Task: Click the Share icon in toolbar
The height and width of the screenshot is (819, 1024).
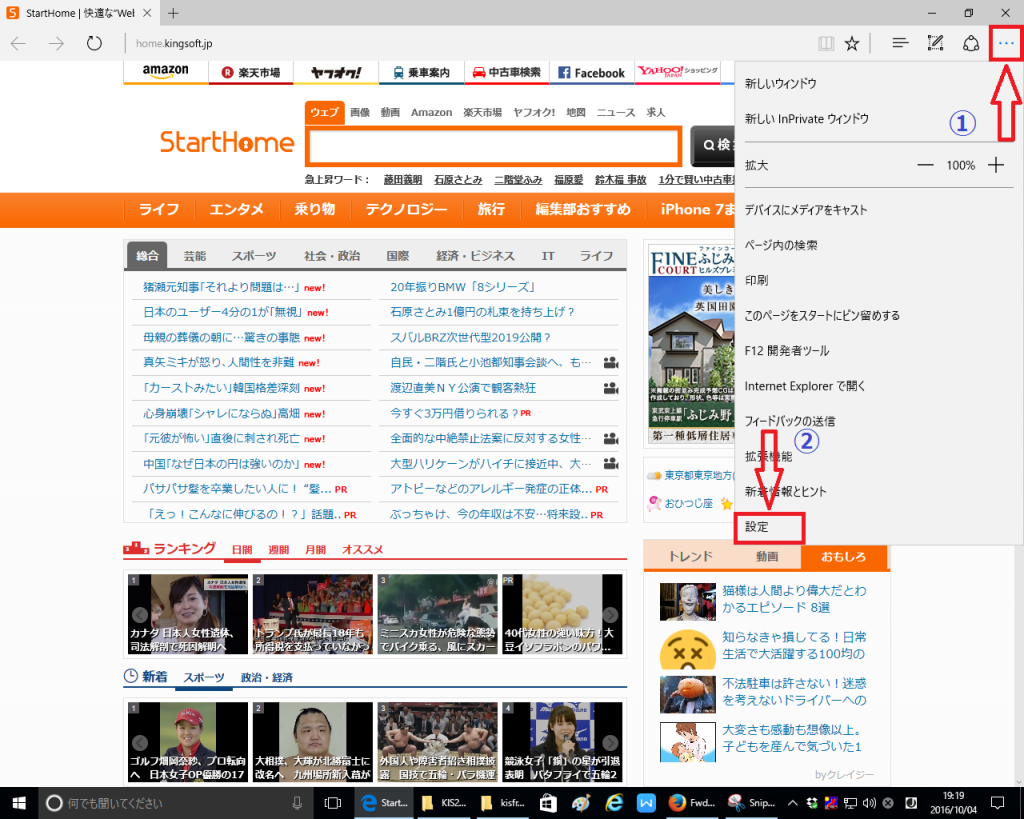Action: [x=971, y=44]
